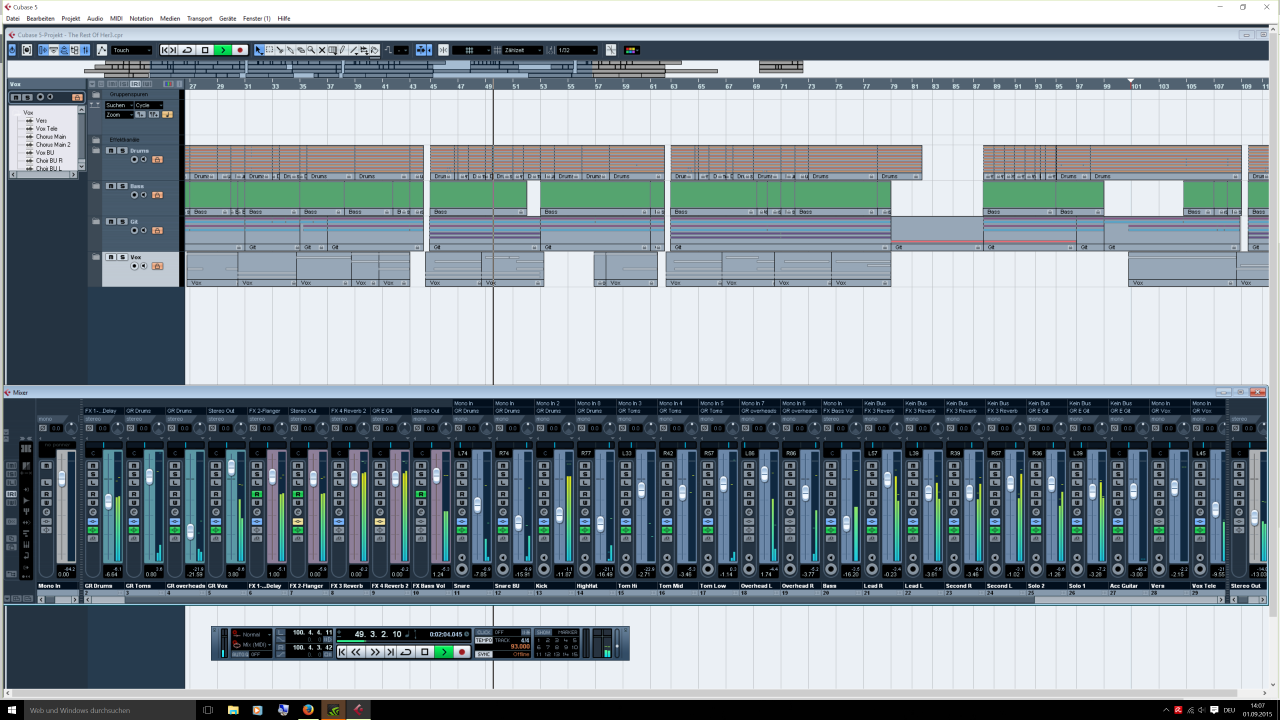The height and width of the screenshot is (720, 1280).
Task: Click the SHOW marker button in transport
Action: point(543,632)
